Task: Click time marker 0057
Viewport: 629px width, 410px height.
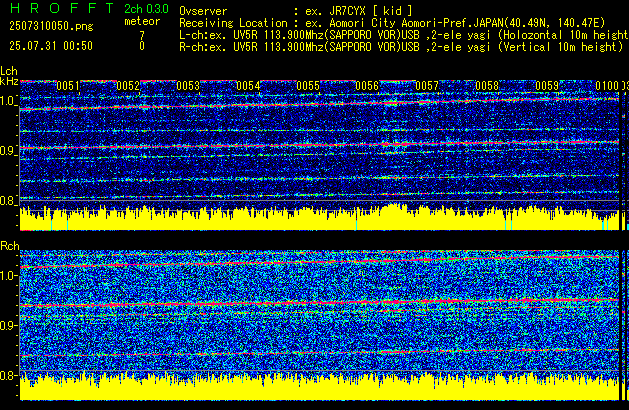Action: 427,86
